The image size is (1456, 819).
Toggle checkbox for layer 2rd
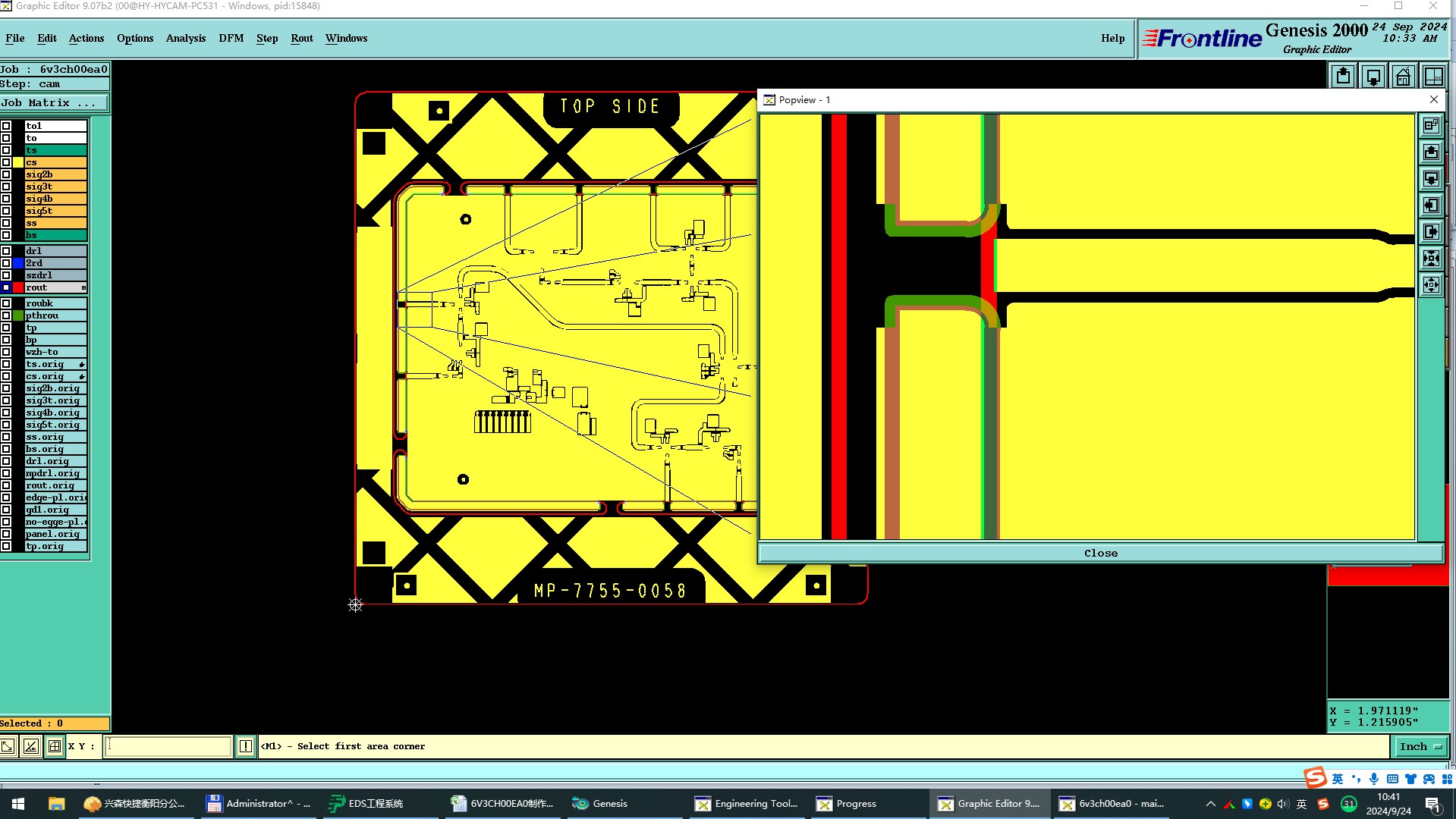point(6,263)
